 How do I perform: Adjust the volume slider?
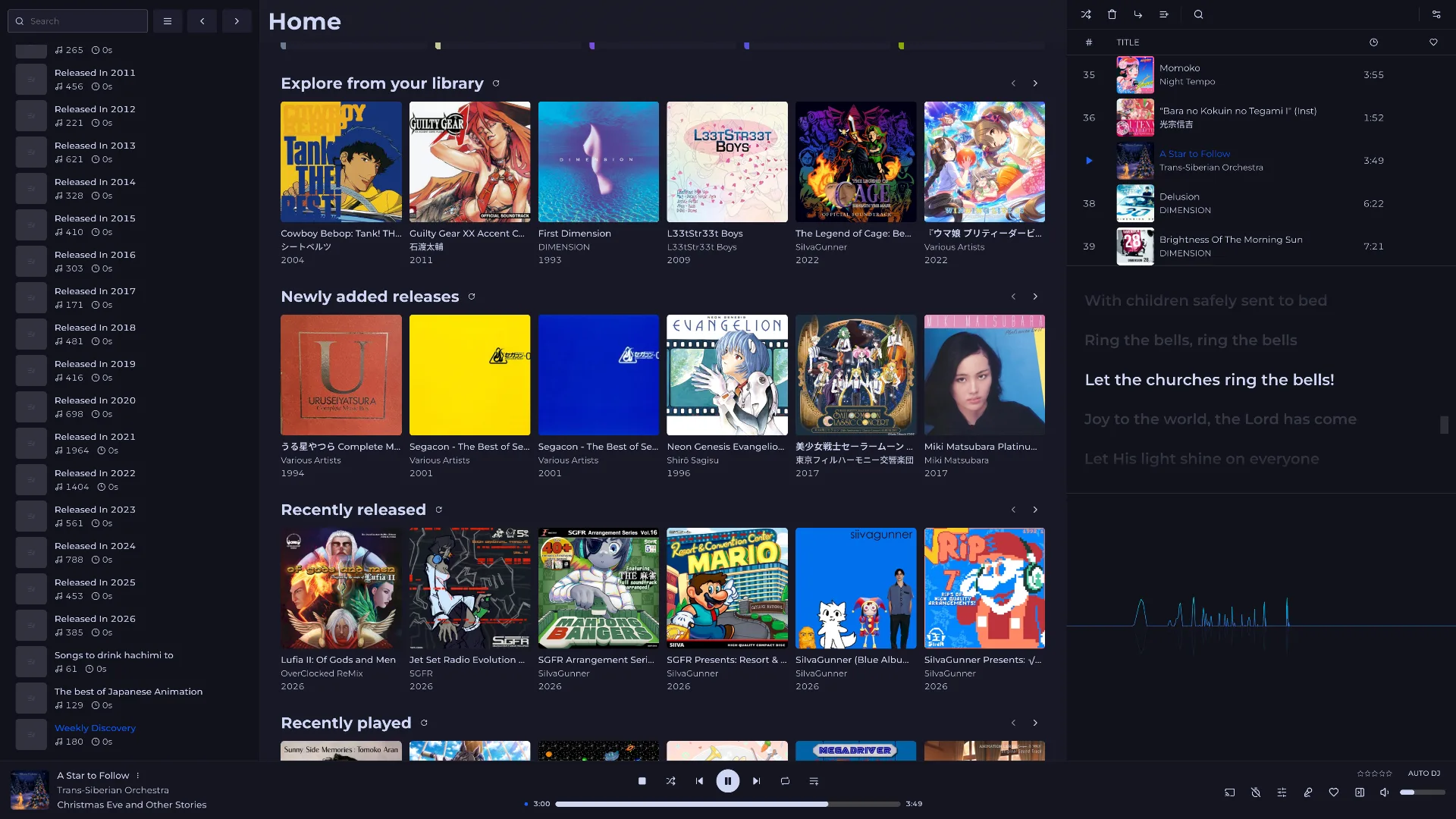(1422, 792)
